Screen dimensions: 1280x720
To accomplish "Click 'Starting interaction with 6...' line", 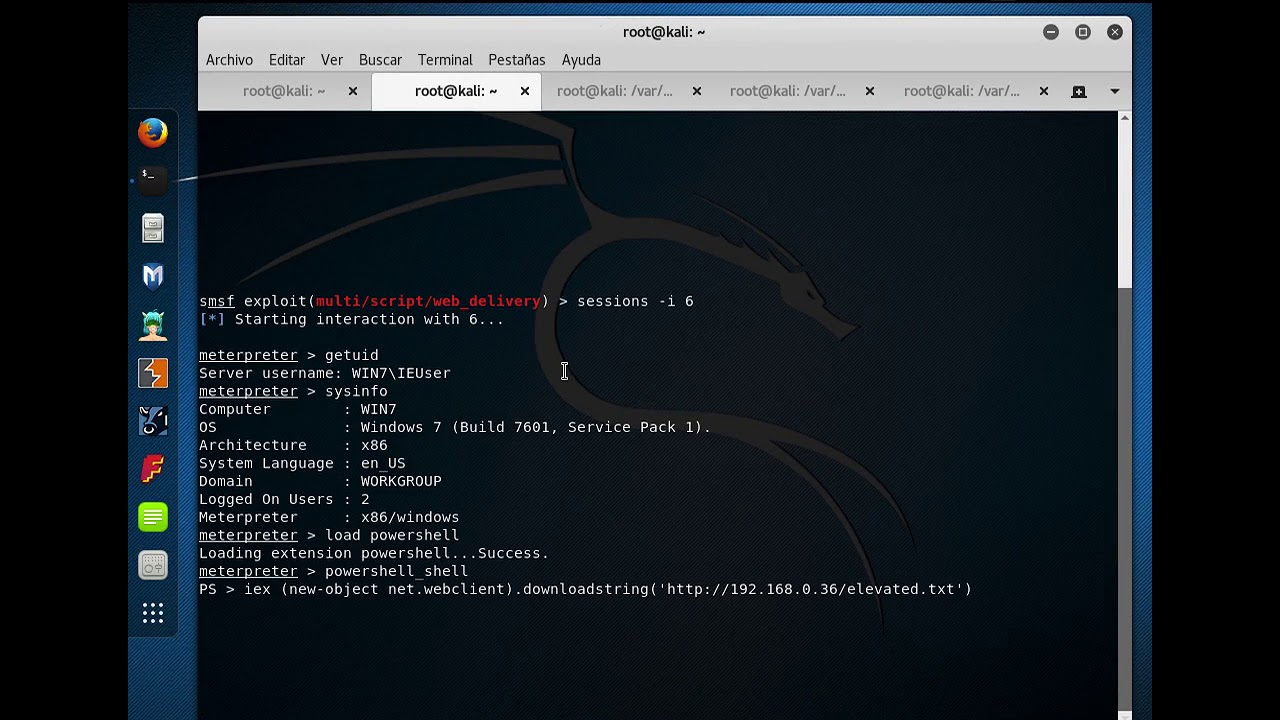I will coord(352,319).
